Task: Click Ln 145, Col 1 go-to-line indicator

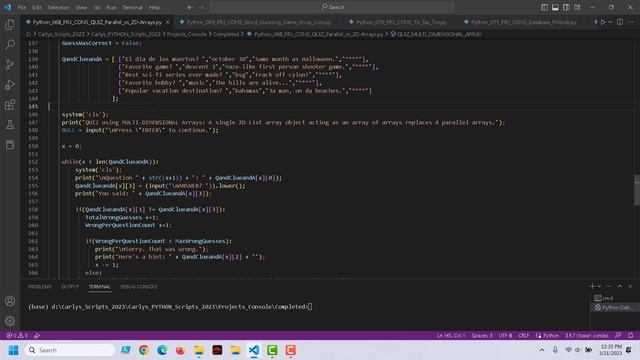Action: point(451,336)
